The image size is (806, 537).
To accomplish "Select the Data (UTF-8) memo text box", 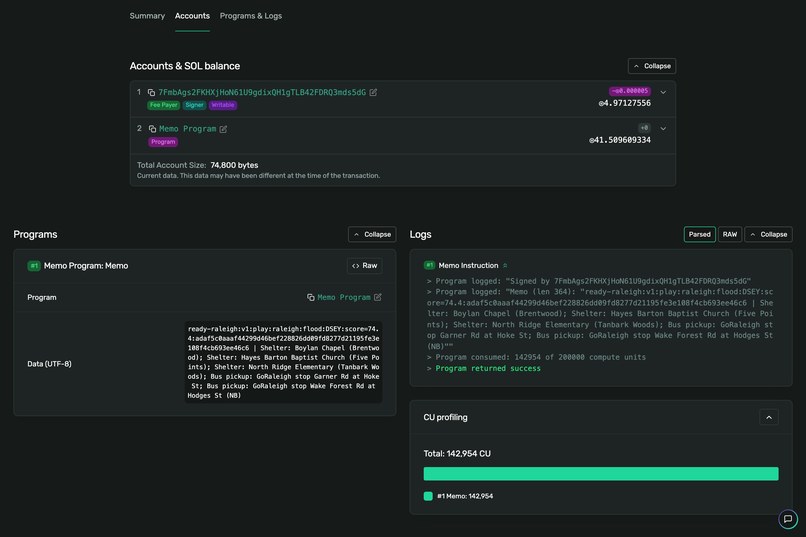I will pyautogui.click(x=283, y=362).
